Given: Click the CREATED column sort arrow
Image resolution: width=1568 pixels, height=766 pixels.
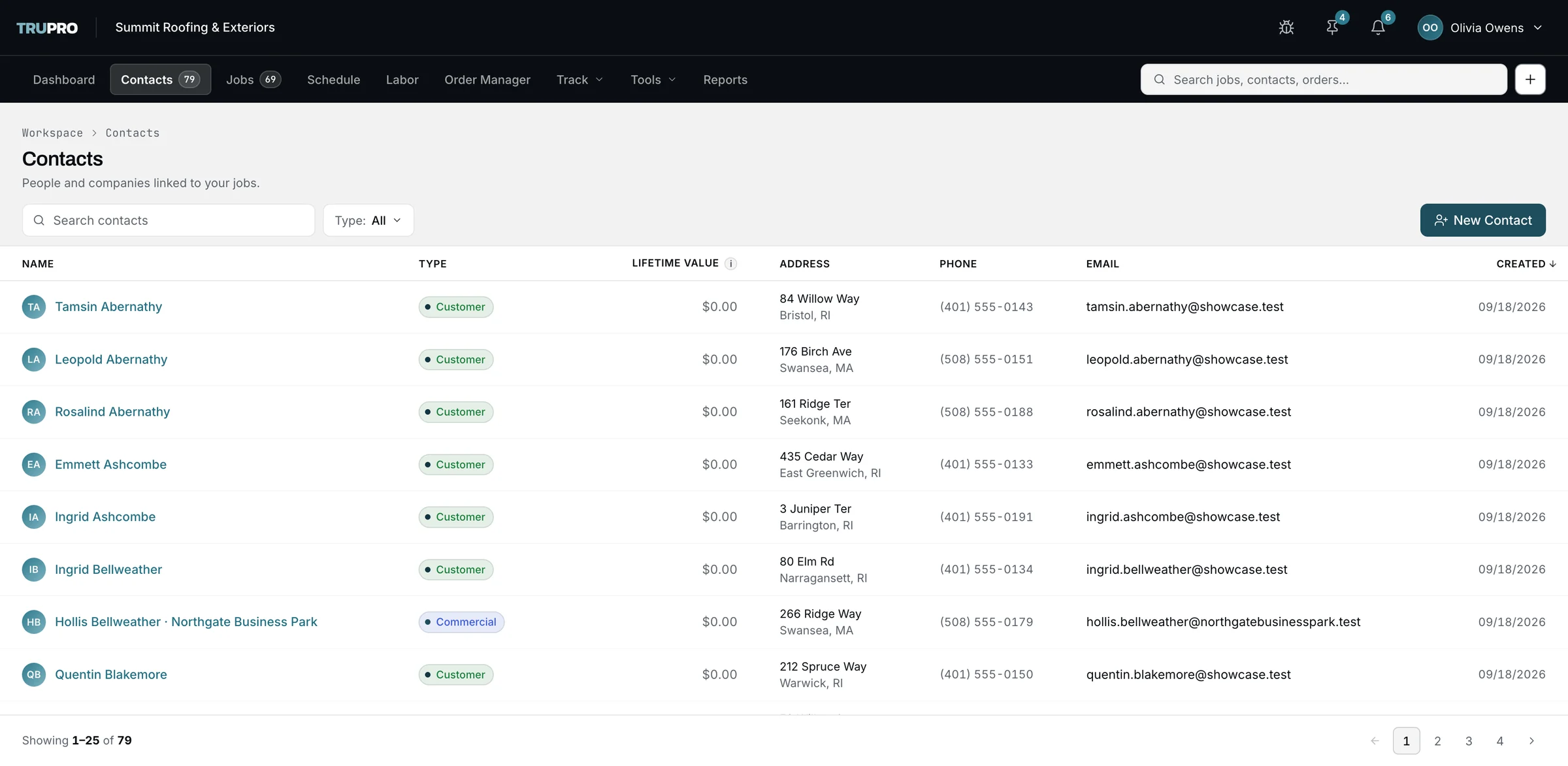Looking at the screenshot, I should coord(1552,263).
